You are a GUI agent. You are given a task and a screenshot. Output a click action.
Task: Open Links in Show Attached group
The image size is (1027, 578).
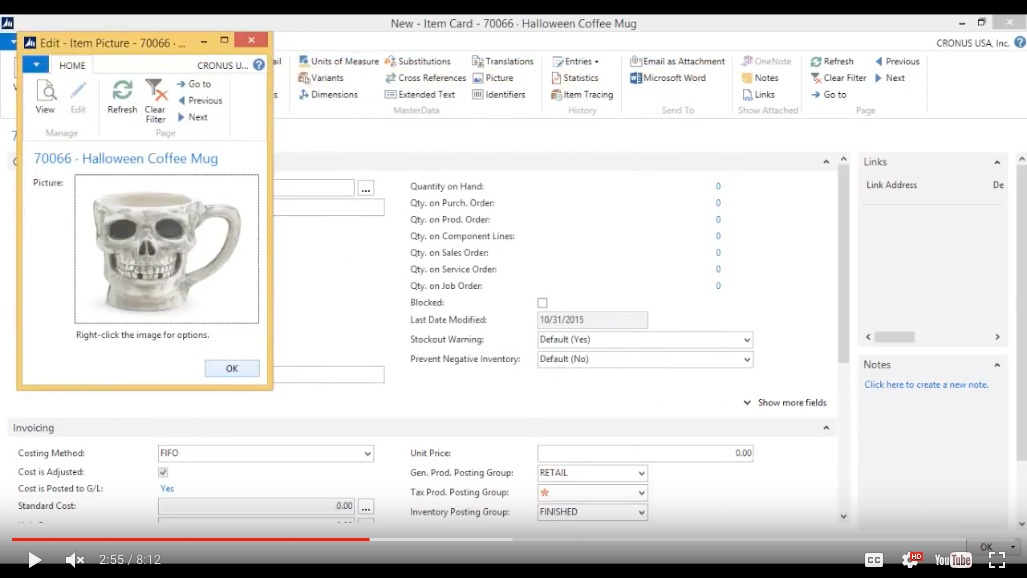point(758,94)
